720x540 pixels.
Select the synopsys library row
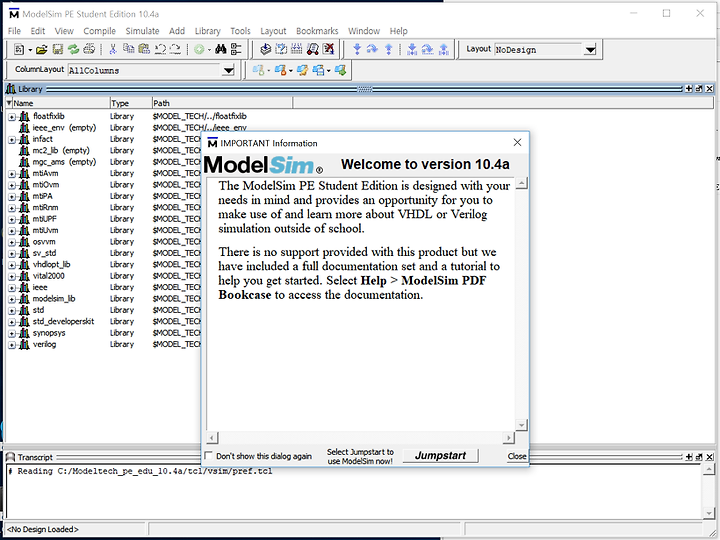(x=49, y=333)
